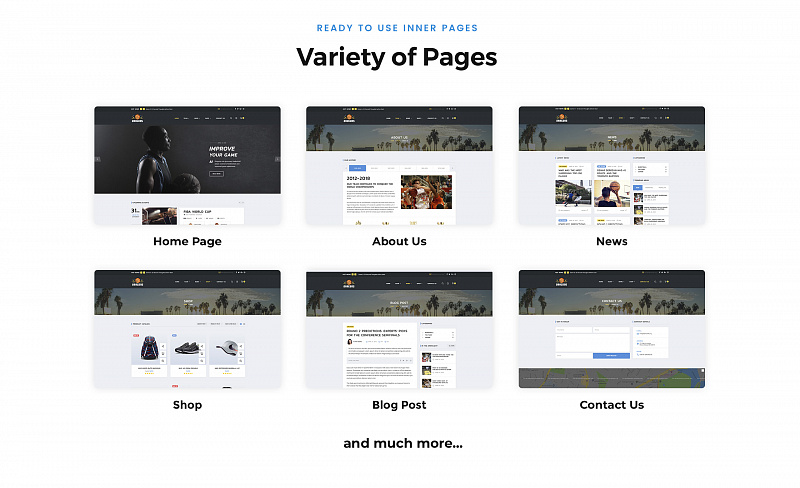Open the About Us preview thumbnail
Screen dimensions: 800x488
click(x=399, y=165)
